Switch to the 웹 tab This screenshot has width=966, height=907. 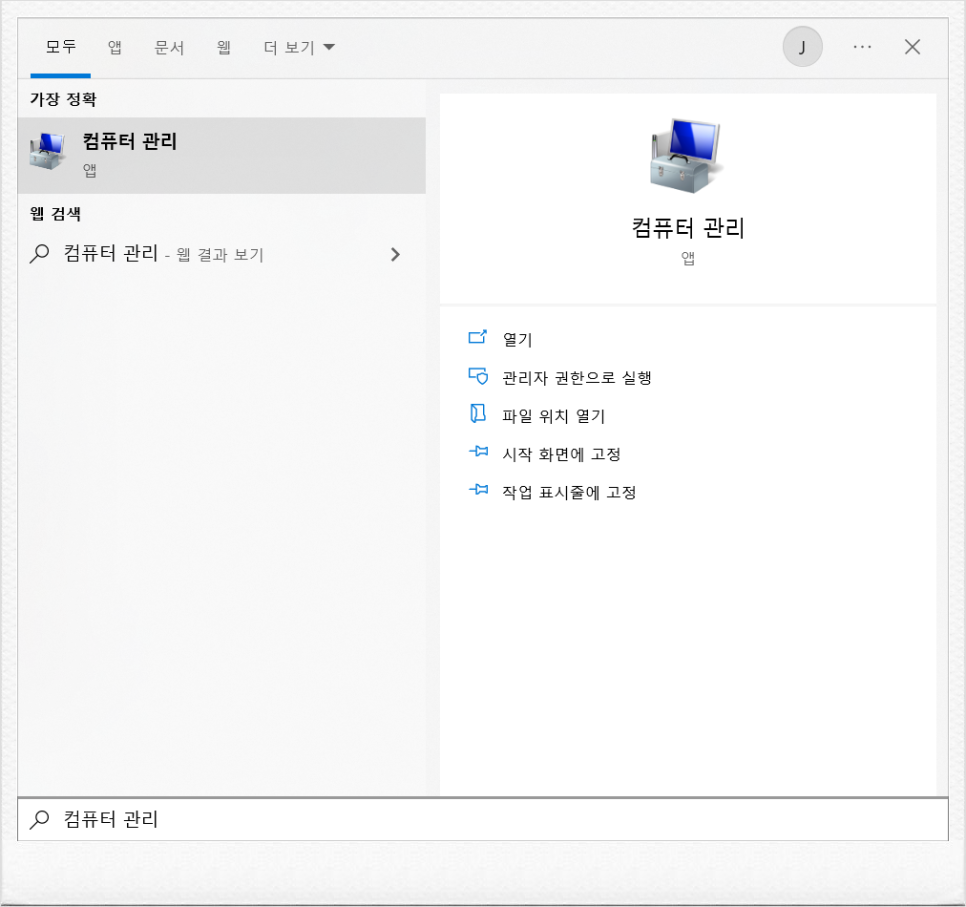(224, 47)
